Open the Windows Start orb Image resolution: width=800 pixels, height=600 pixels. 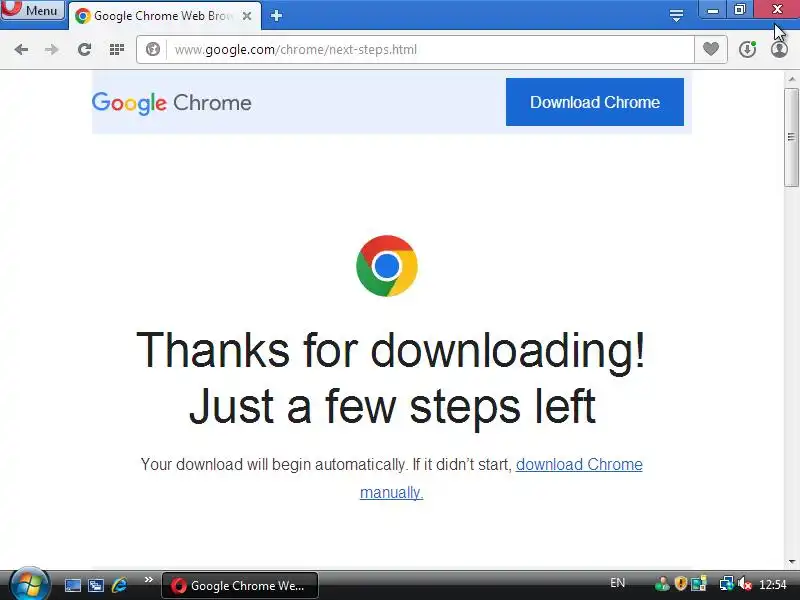tap(29, 584)
